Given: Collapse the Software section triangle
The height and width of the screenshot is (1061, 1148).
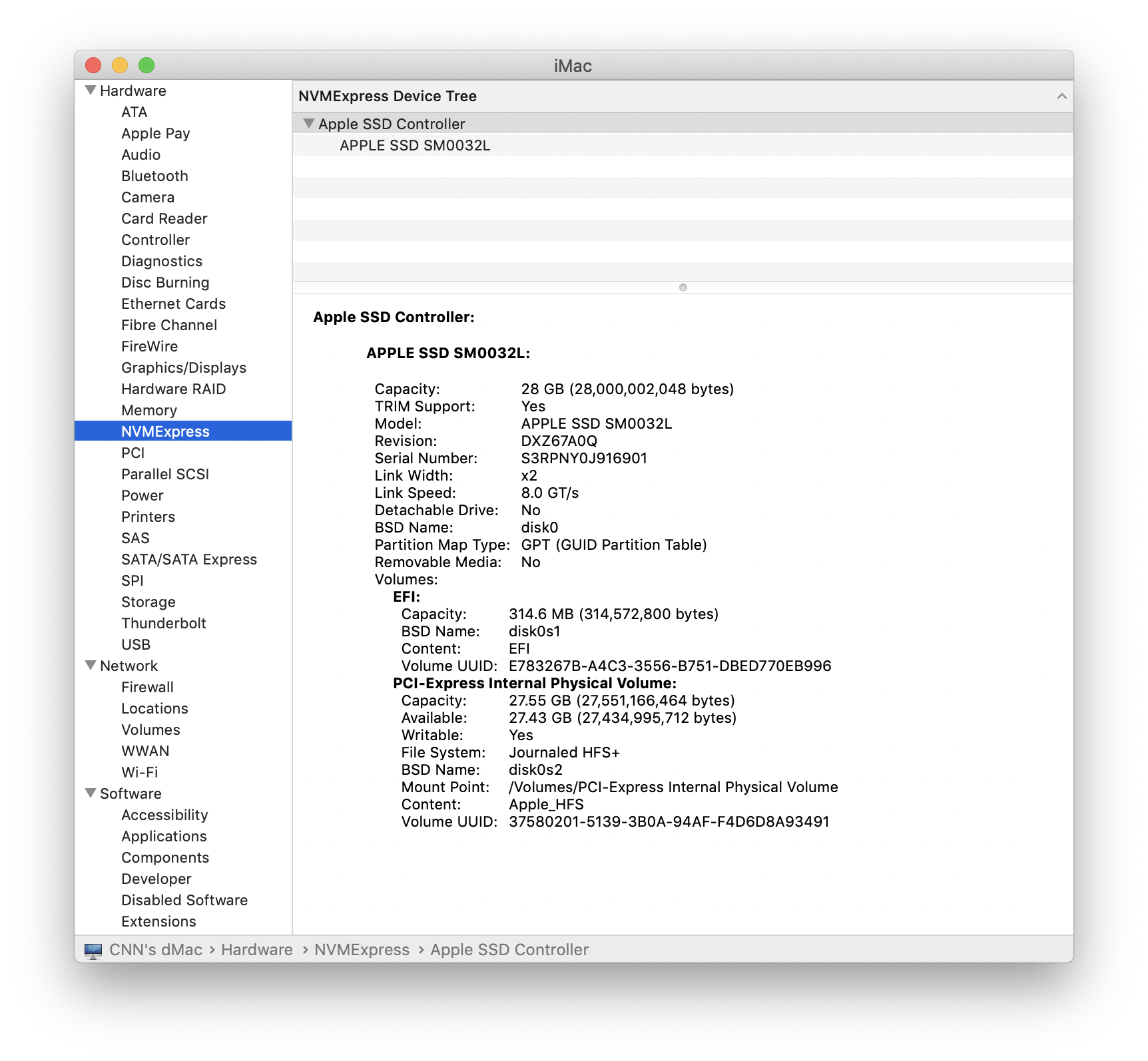Looking at the screenshot, I should tap(91, 793).
